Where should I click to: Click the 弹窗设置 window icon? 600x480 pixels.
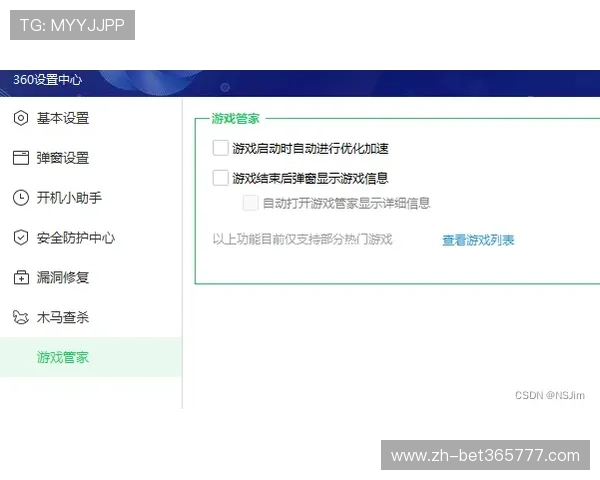[x=21, y=158]
